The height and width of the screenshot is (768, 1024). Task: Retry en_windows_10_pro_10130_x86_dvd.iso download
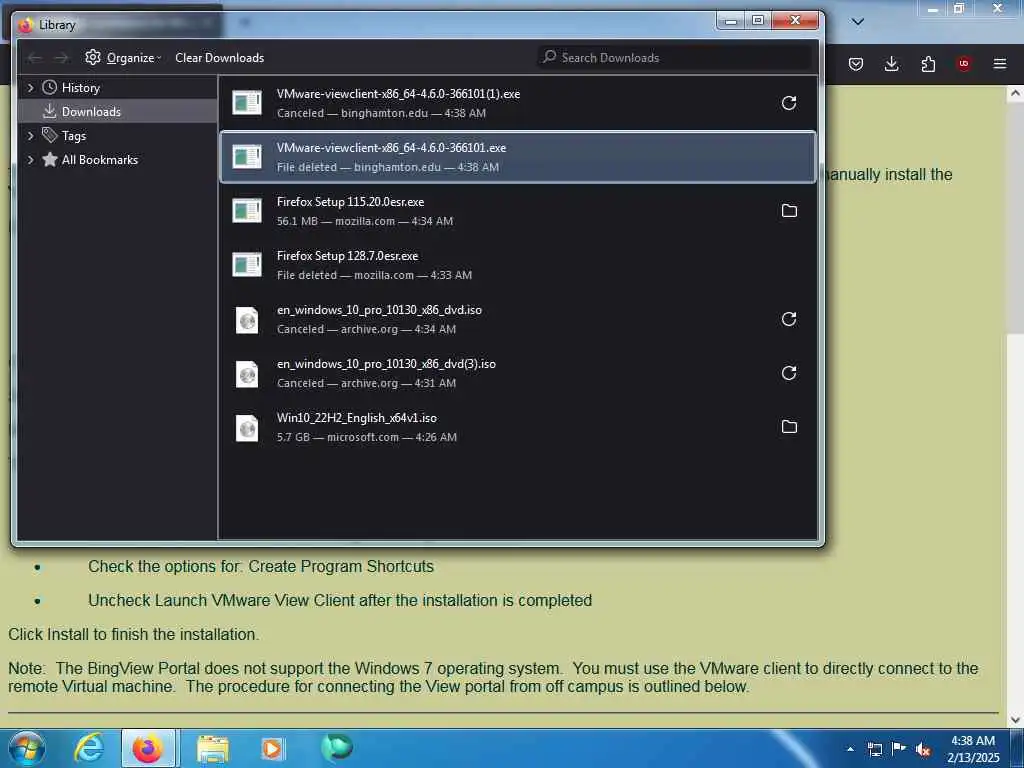(789, 319)
